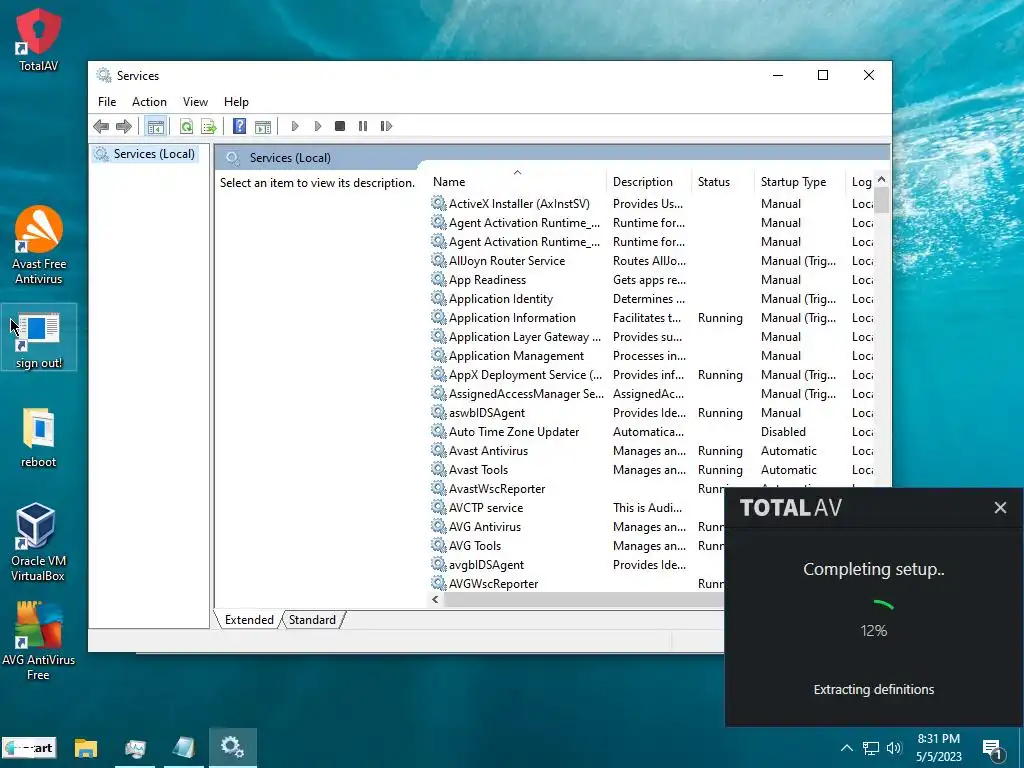Open File Explorer from the taskbar
The width and height of the screenshot is (1024, 768).
(x=86, y=748)
